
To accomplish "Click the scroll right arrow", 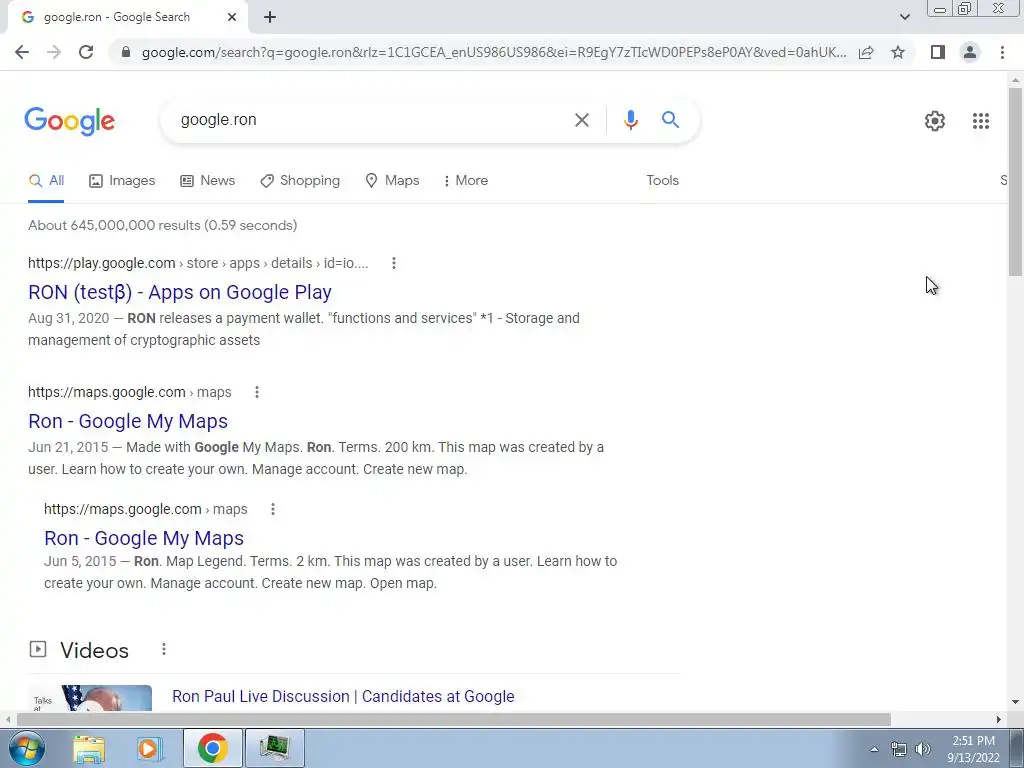I will 999,719.
